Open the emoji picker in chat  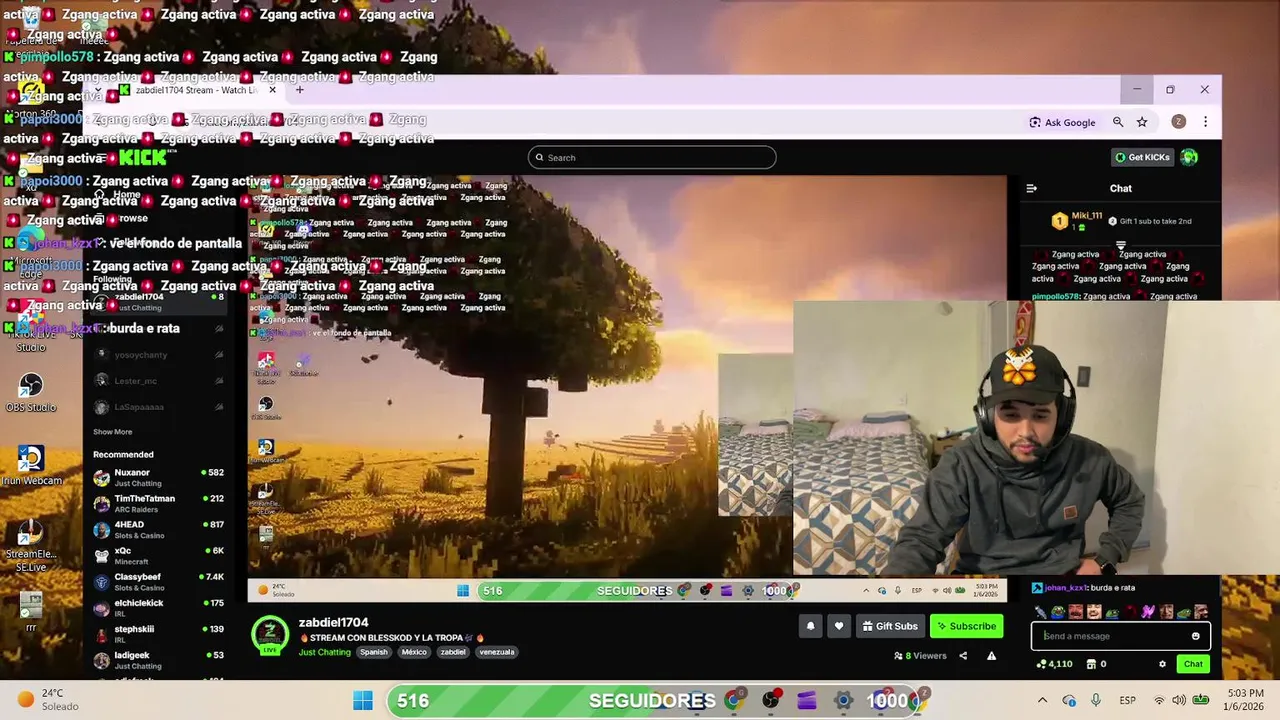1195,636
